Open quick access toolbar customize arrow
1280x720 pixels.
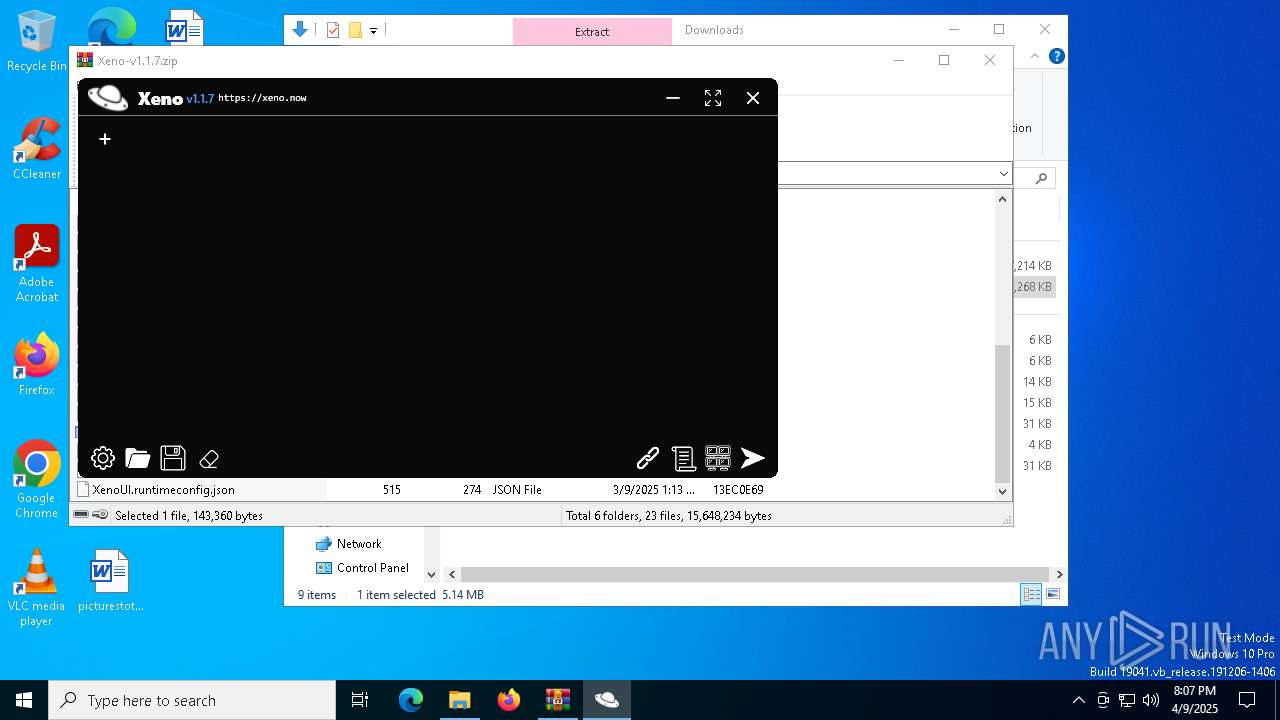pos(373,31)
